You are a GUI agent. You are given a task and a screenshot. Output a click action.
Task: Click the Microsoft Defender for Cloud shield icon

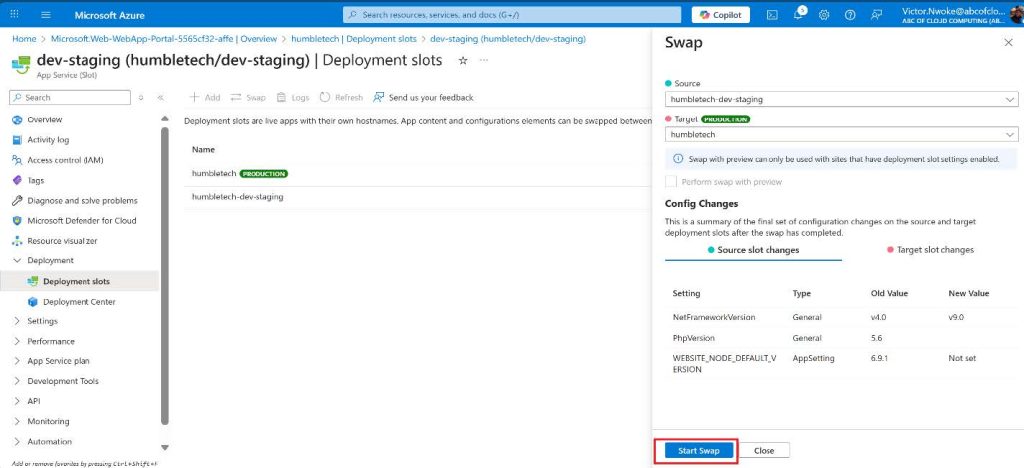(x=17, y=221)
